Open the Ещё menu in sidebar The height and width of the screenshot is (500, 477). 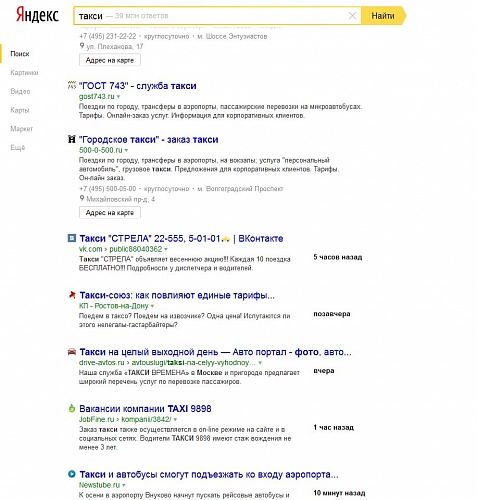click(18, 148)
